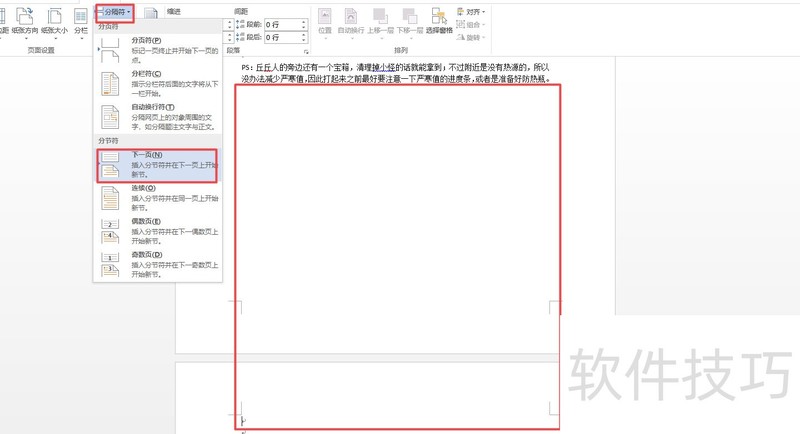Screen dimensions: 800x434
Task: Open 纸张大小 paper size menu
Action: click(x=54, y=22)
